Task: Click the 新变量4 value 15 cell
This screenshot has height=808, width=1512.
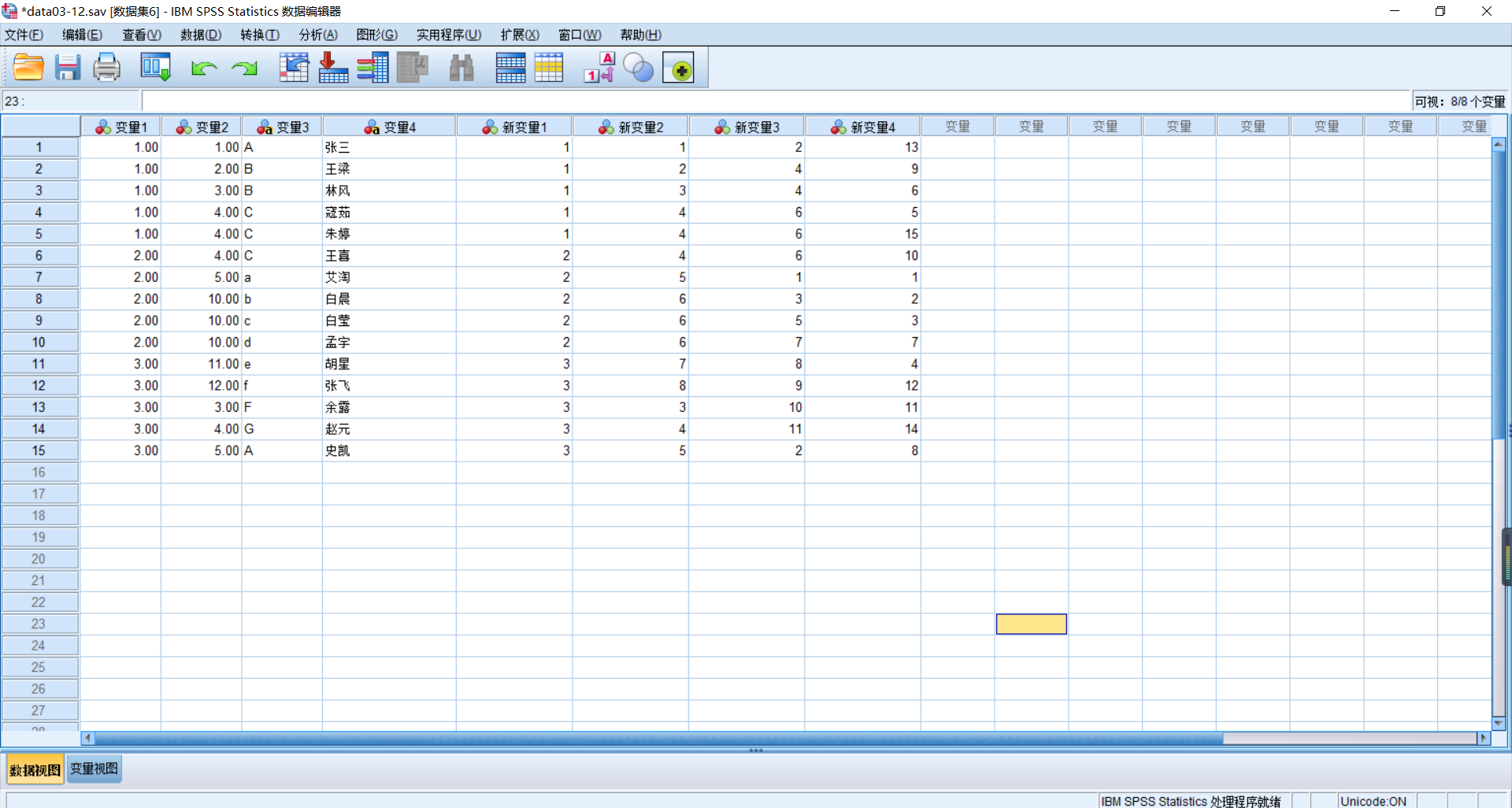Action: click(863, 234)
